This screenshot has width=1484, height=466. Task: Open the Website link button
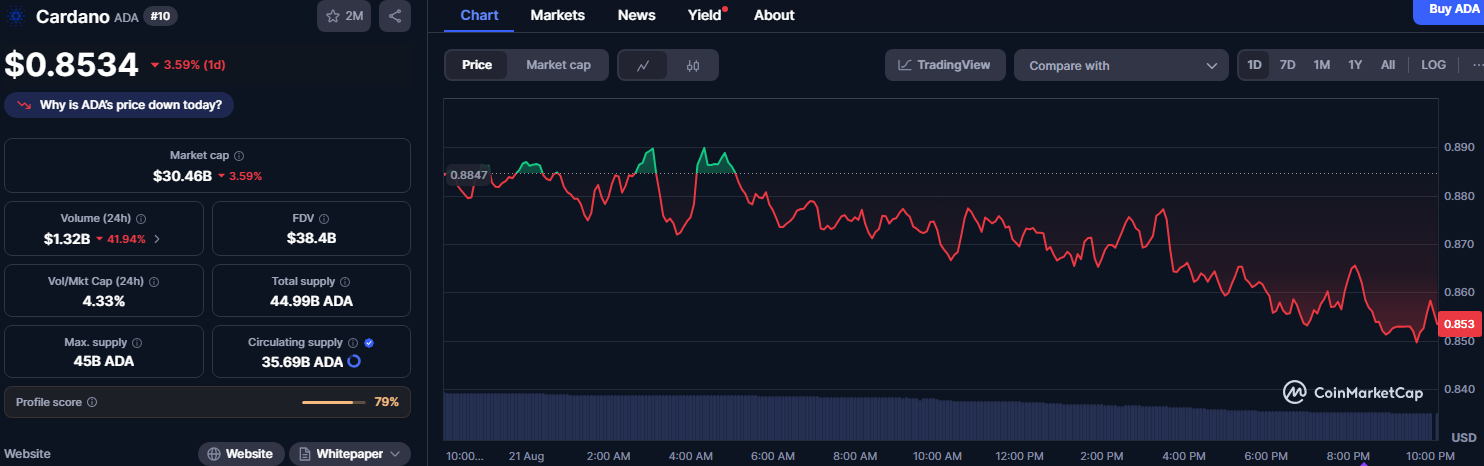point(240,454)
